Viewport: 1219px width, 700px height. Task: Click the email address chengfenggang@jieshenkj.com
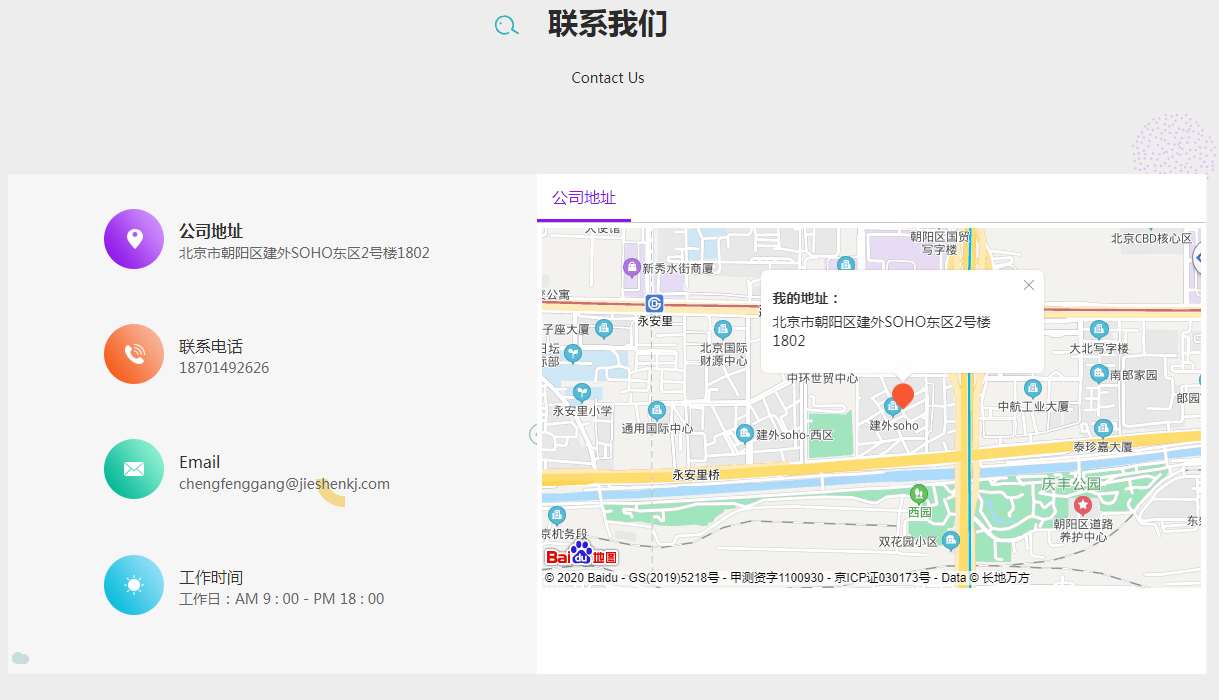284,484
